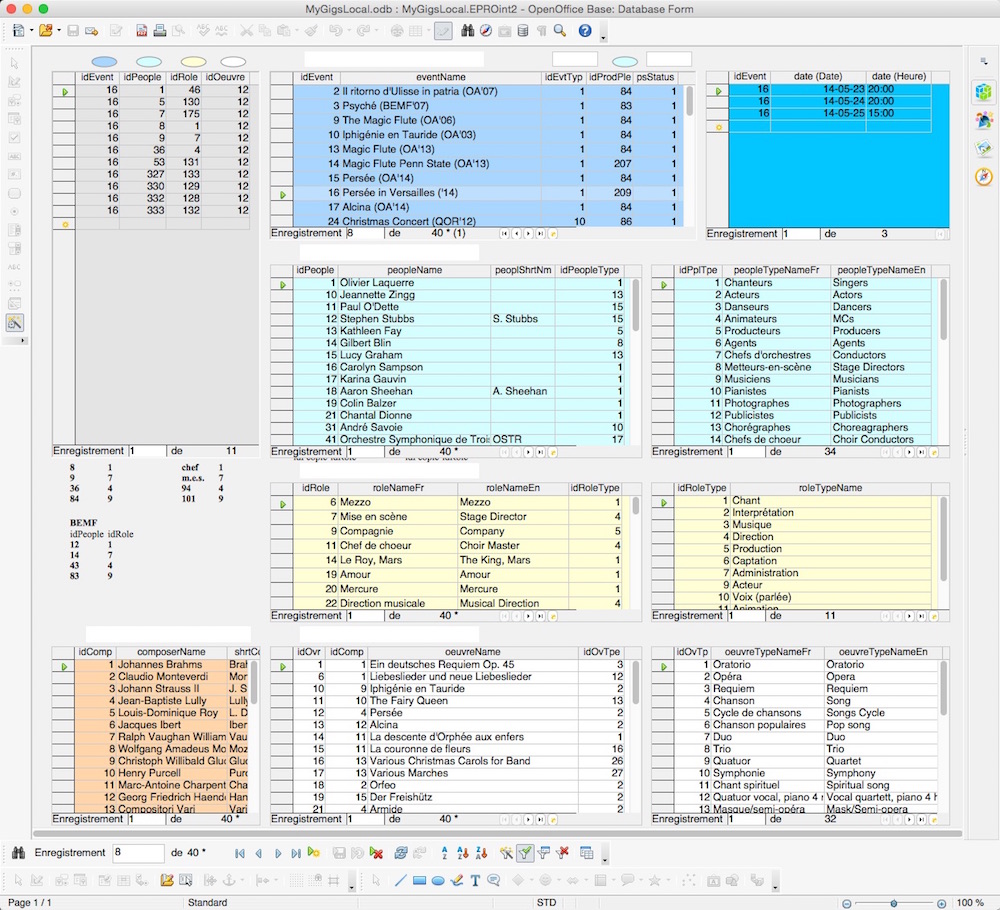Select the Text tool in drawing toolbar
Image resolution: width=1000 pixels, height=910 pixels.
coord(474,881)
